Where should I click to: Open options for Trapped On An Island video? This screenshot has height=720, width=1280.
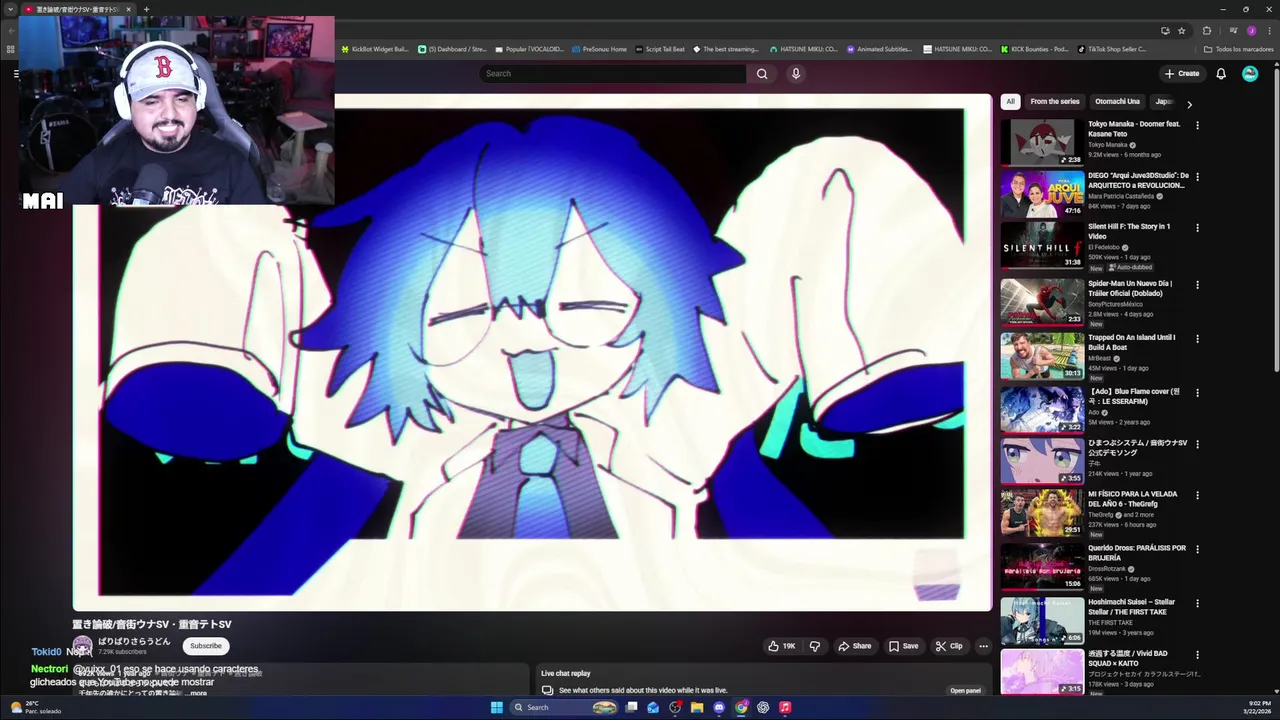[x=1197, y=338]
